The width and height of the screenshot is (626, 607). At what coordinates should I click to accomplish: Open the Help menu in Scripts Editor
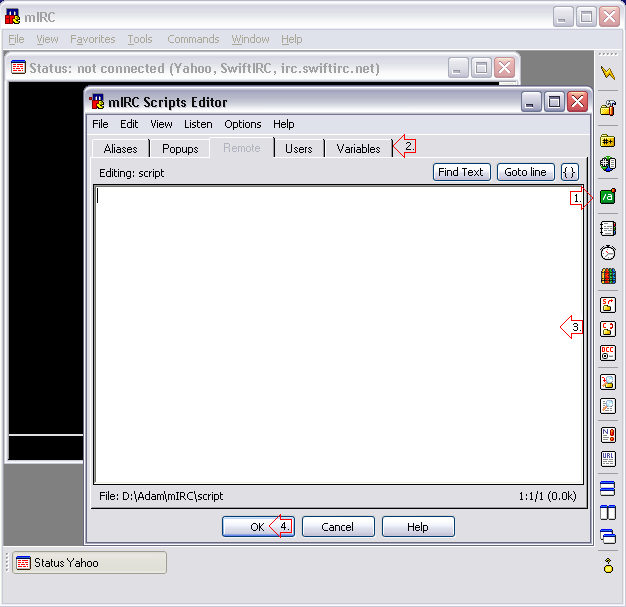point(284,124)
